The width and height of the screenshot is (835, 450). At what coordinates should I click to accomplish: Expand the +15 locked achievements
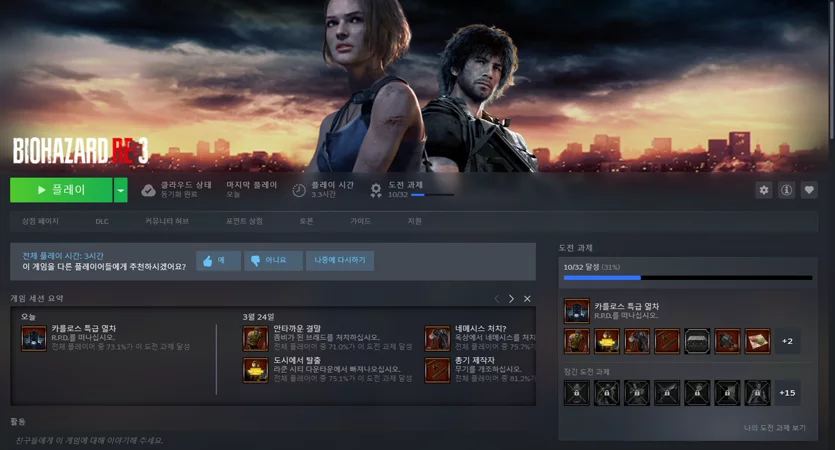(x=788, y=393)
